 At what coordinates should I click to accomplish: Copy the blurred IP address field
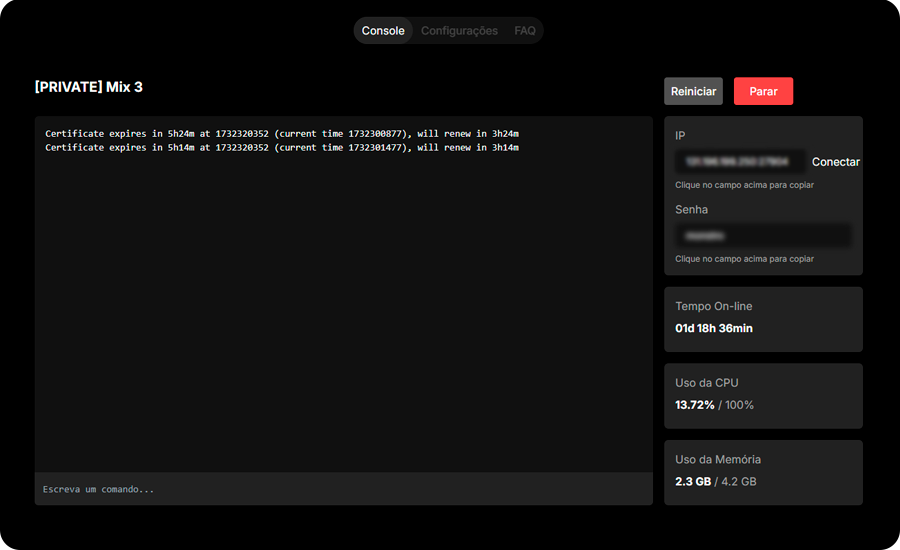pos(740,161)
